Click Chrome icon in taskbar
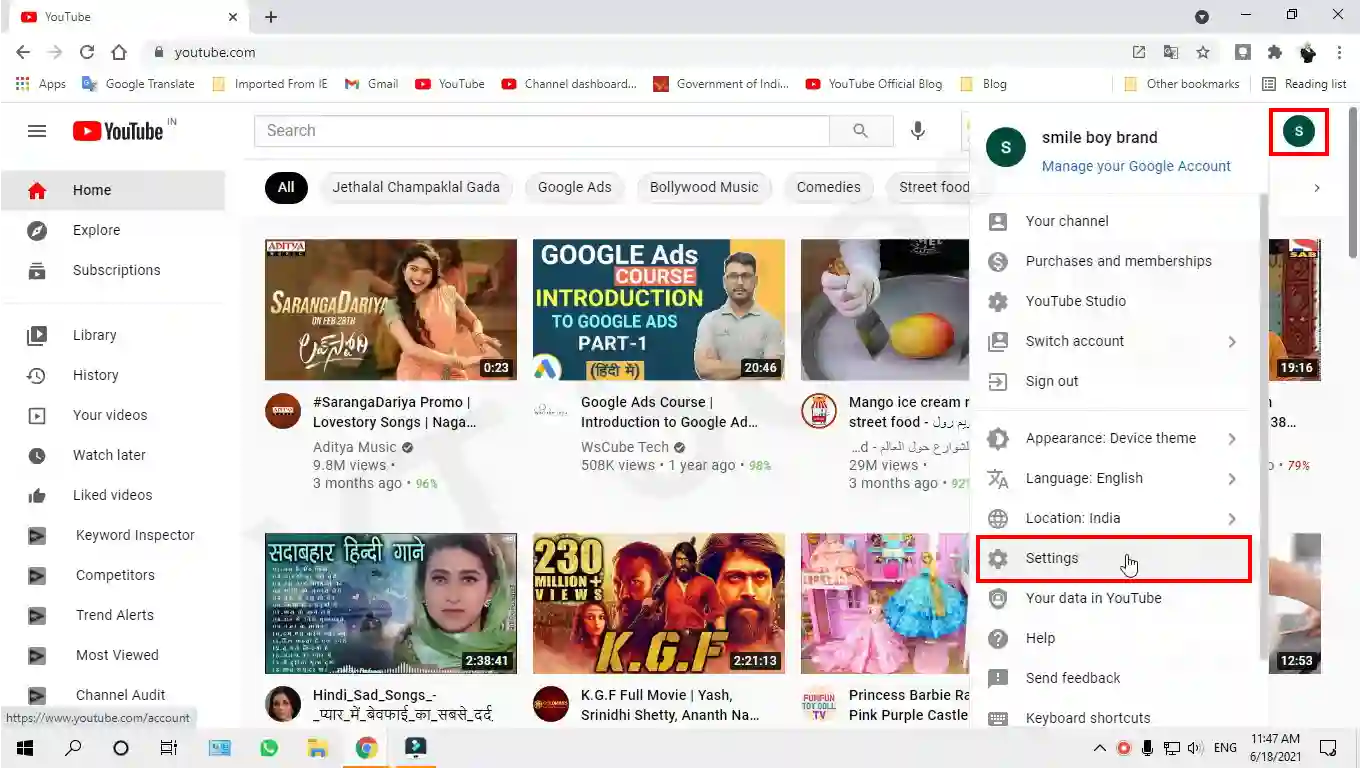 pyautogui.click(x=367, y=747)
